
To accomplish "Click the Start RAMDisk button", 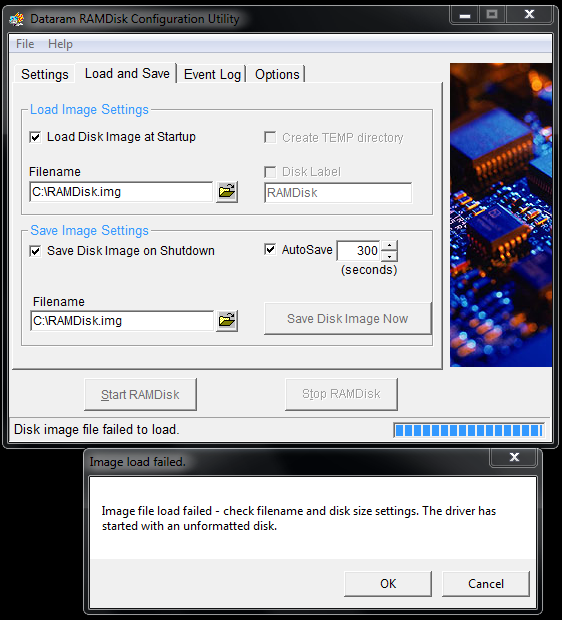I will click(x=140, y=394).
